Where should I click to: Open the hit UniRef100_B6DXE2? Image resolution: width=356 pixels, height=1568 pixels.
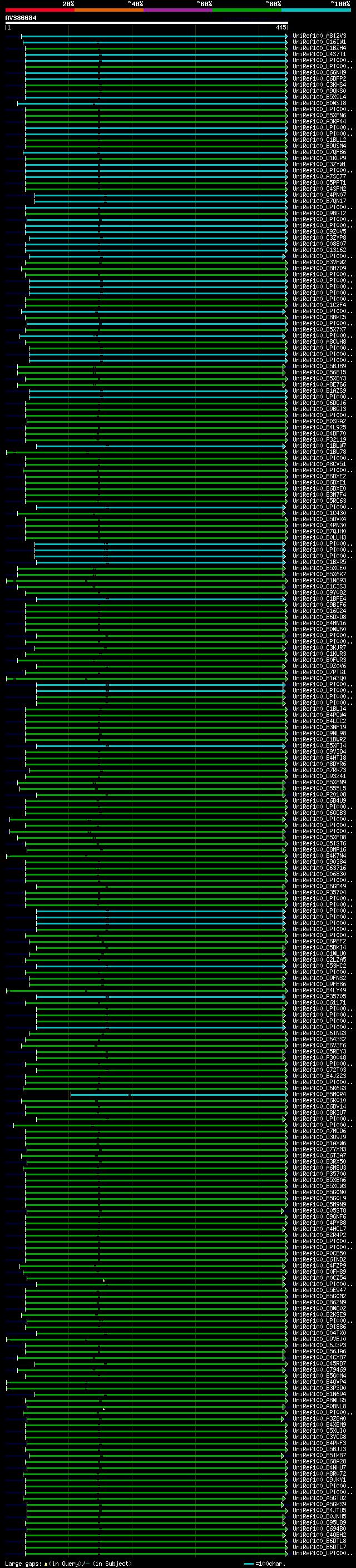coord(319,476)
